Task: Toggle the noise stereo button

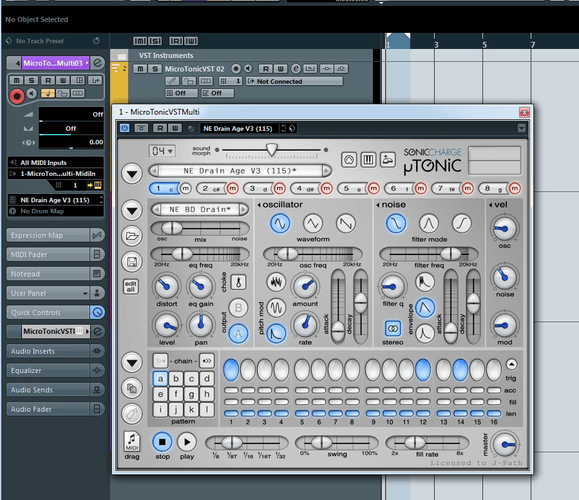Action: 393,328
